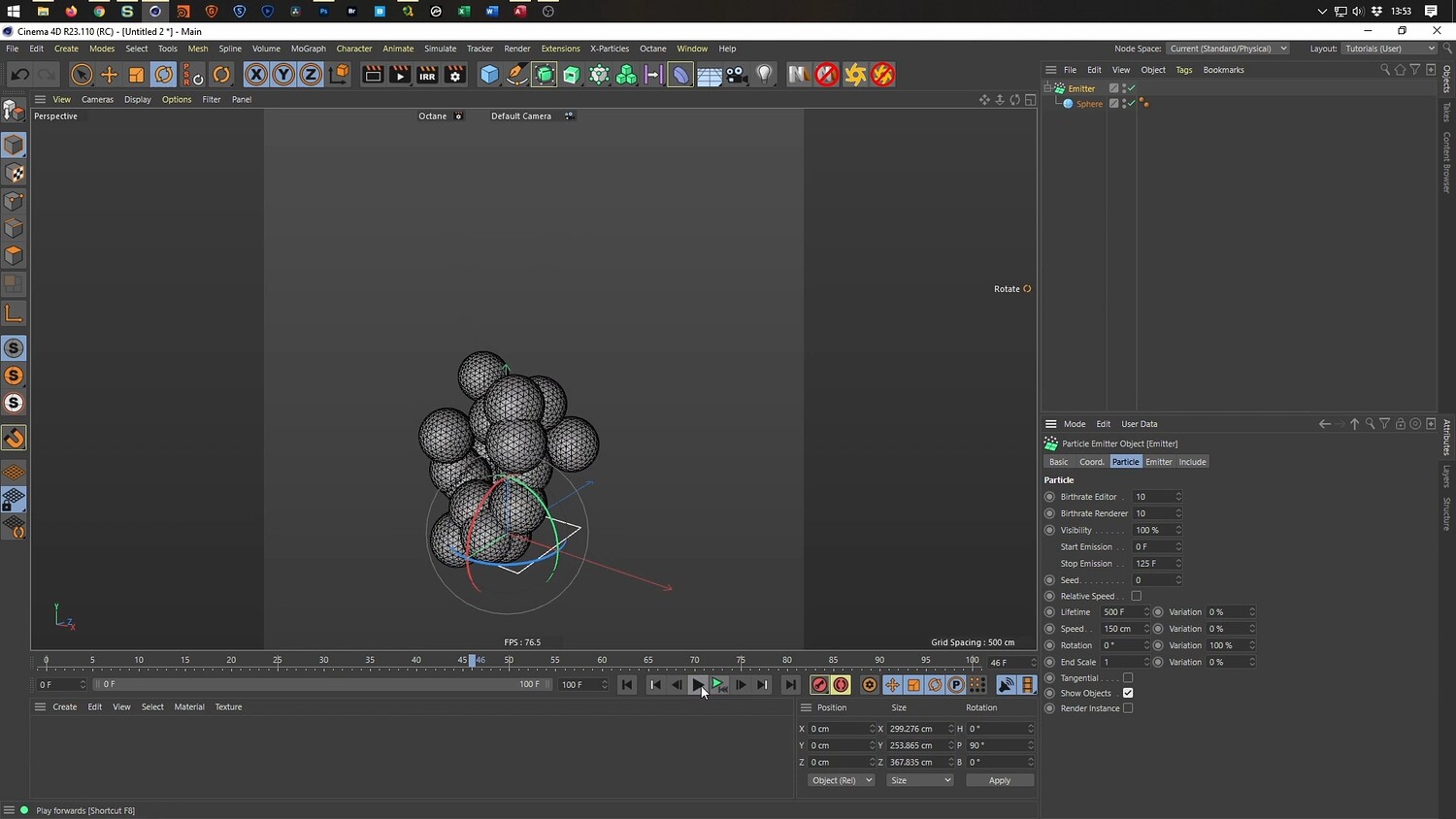
Task: Click the Light object bulb icon
Action: pyautogui.click(x=765, y=75)
